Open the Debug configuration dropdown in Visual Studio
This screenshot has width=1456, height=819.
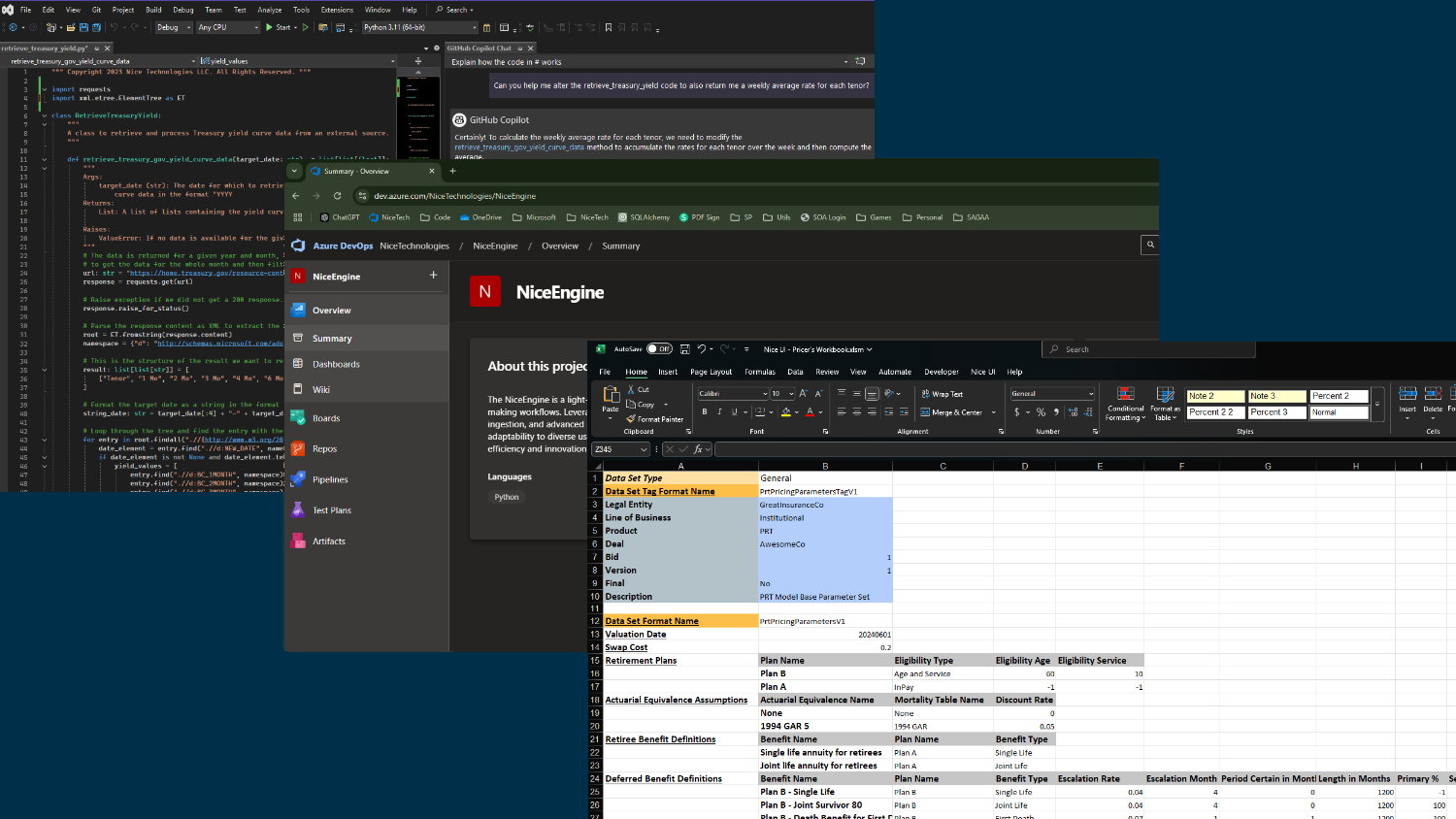(x=173, y=28)
